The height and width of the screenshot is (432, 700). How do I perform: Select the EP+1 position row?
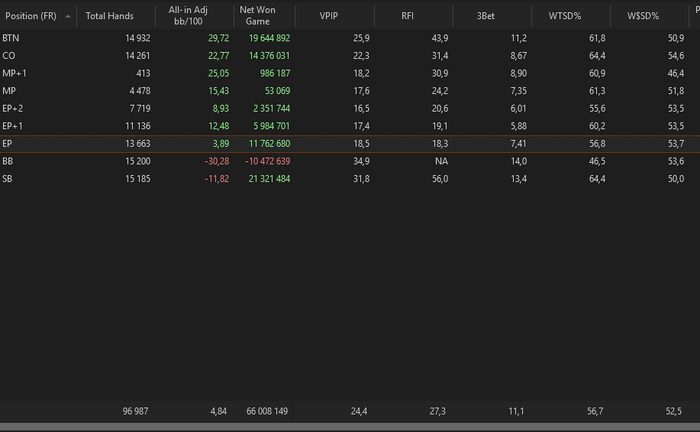click(350, 126)
